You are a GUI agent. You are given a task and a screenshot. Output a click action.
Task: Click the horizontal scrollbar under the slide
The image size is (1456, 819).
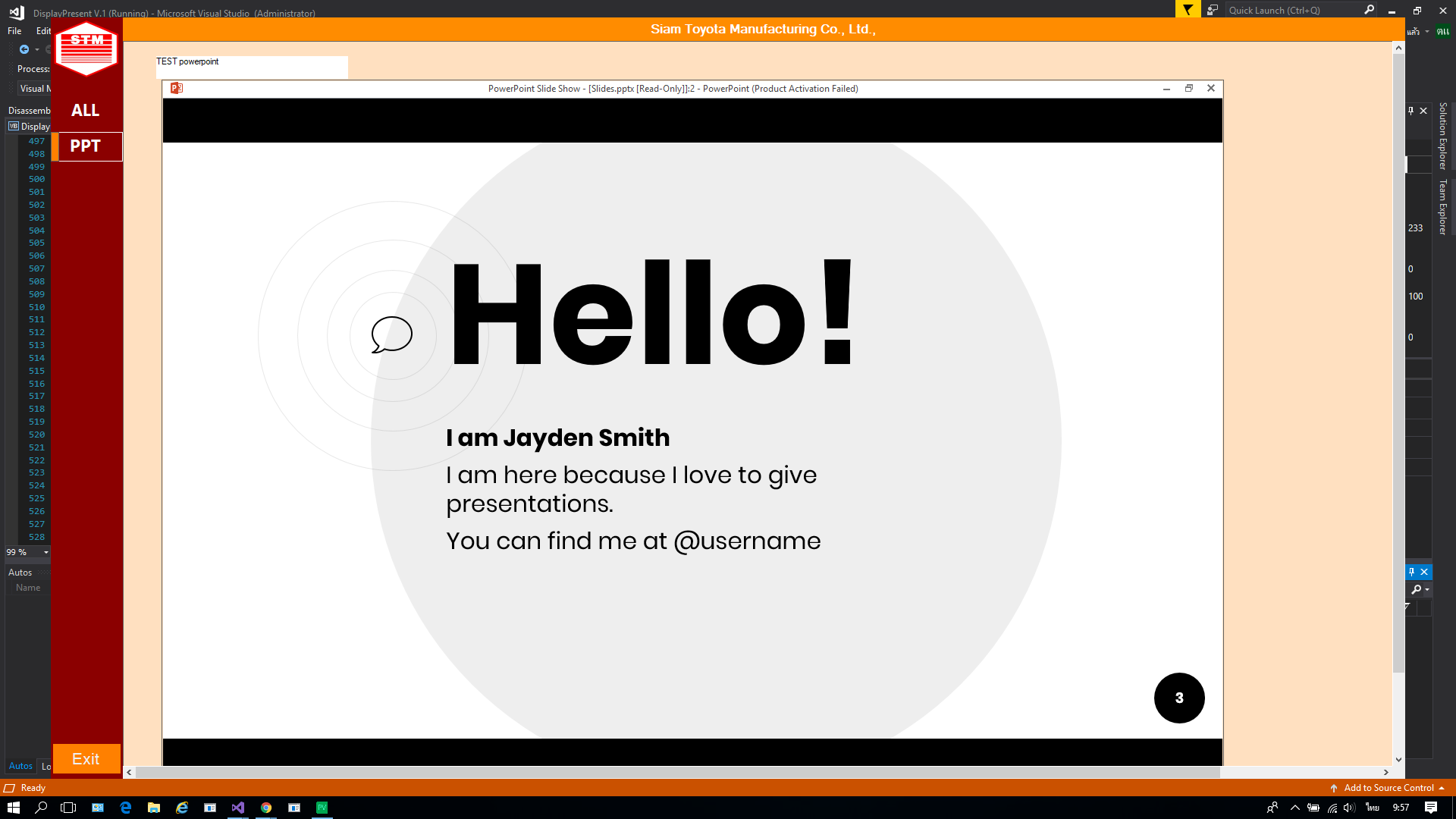[676, 772]
